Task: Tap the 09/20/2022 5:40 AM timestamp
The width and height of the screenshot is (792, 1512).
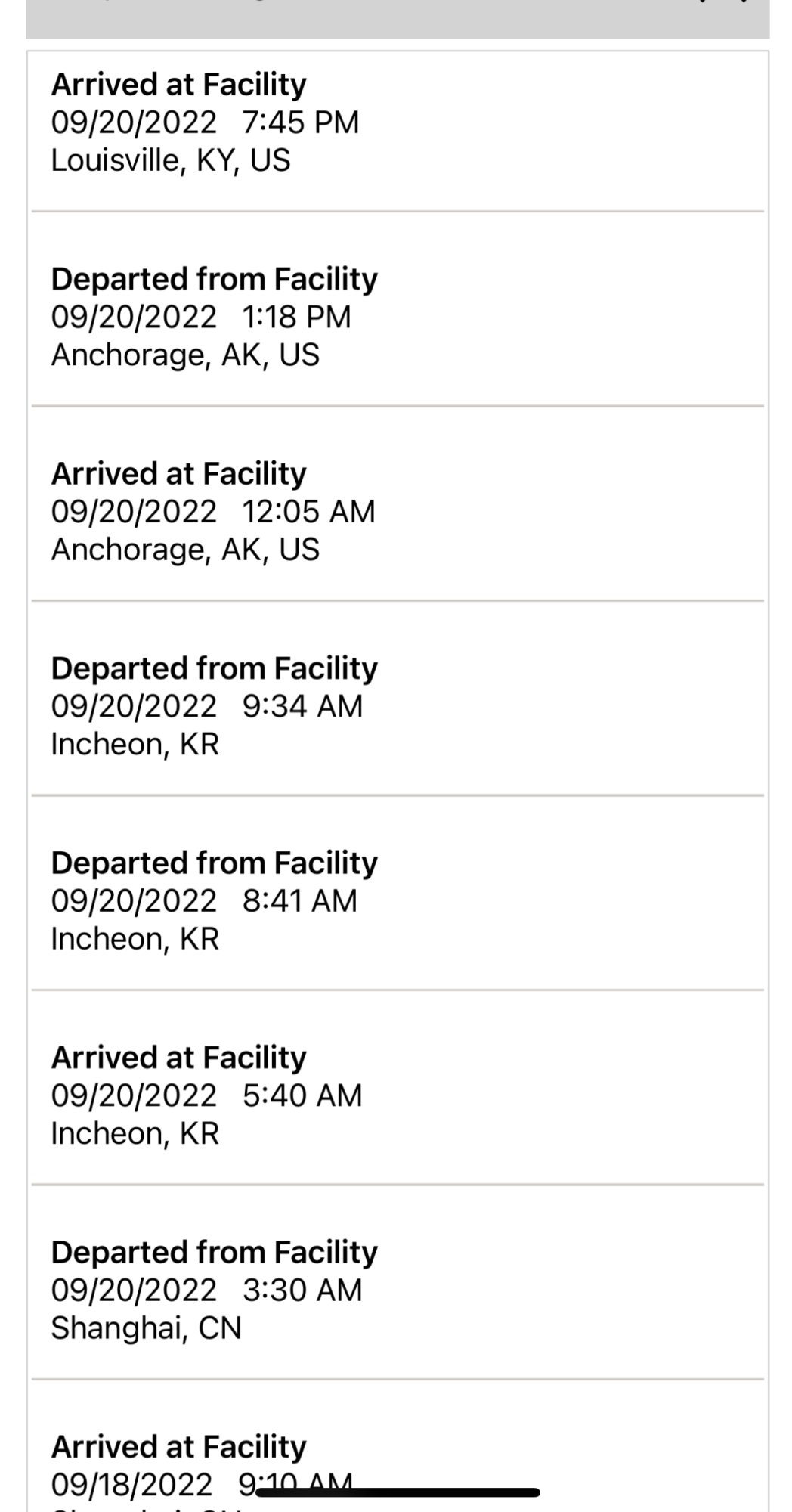Action: pyautogui.click(x=207, y=1095)
